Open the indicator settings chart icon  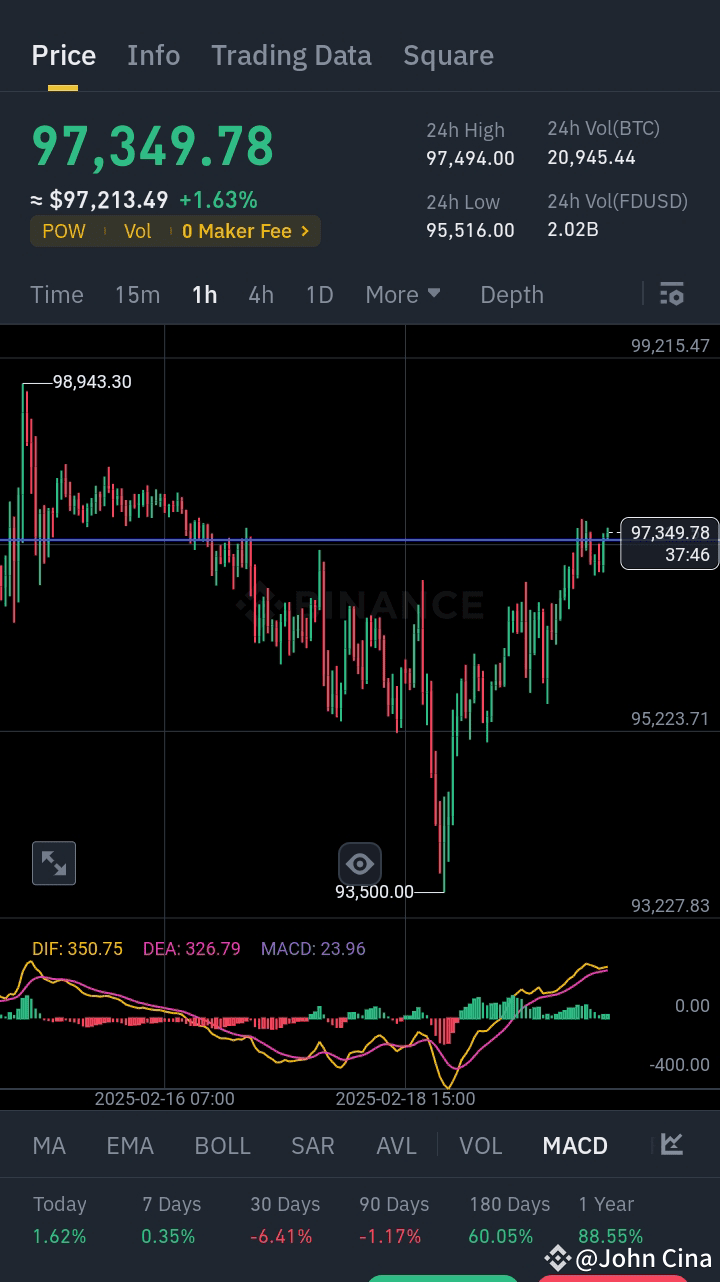click(672, 1145)
